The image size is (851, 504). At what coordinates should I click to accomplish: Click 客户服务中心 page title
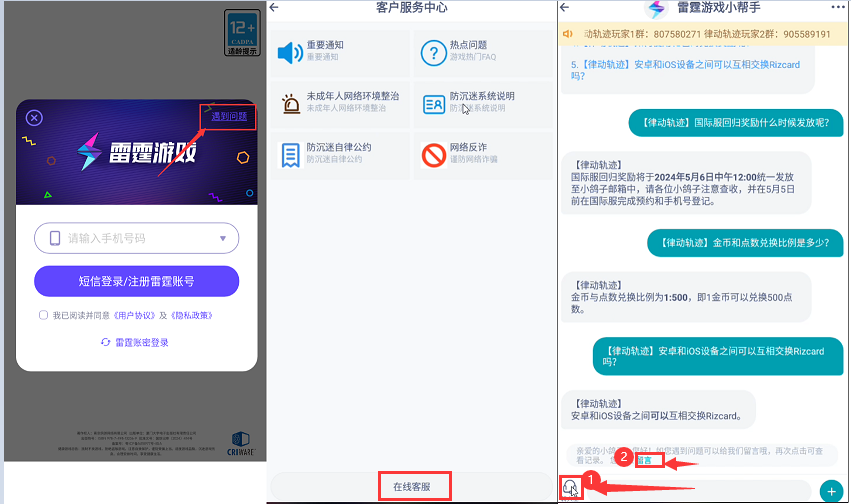412,7
